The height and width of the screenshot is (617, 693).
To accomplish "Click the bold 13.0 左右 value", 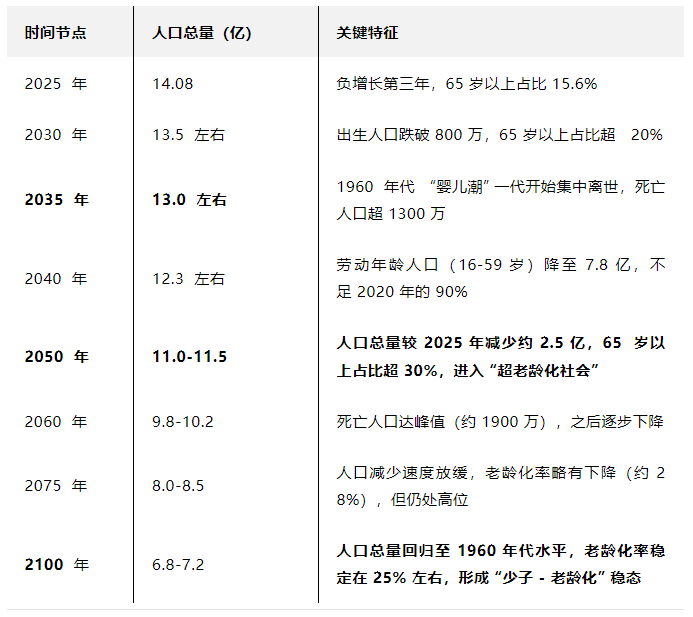I will [x=189, y=200].
